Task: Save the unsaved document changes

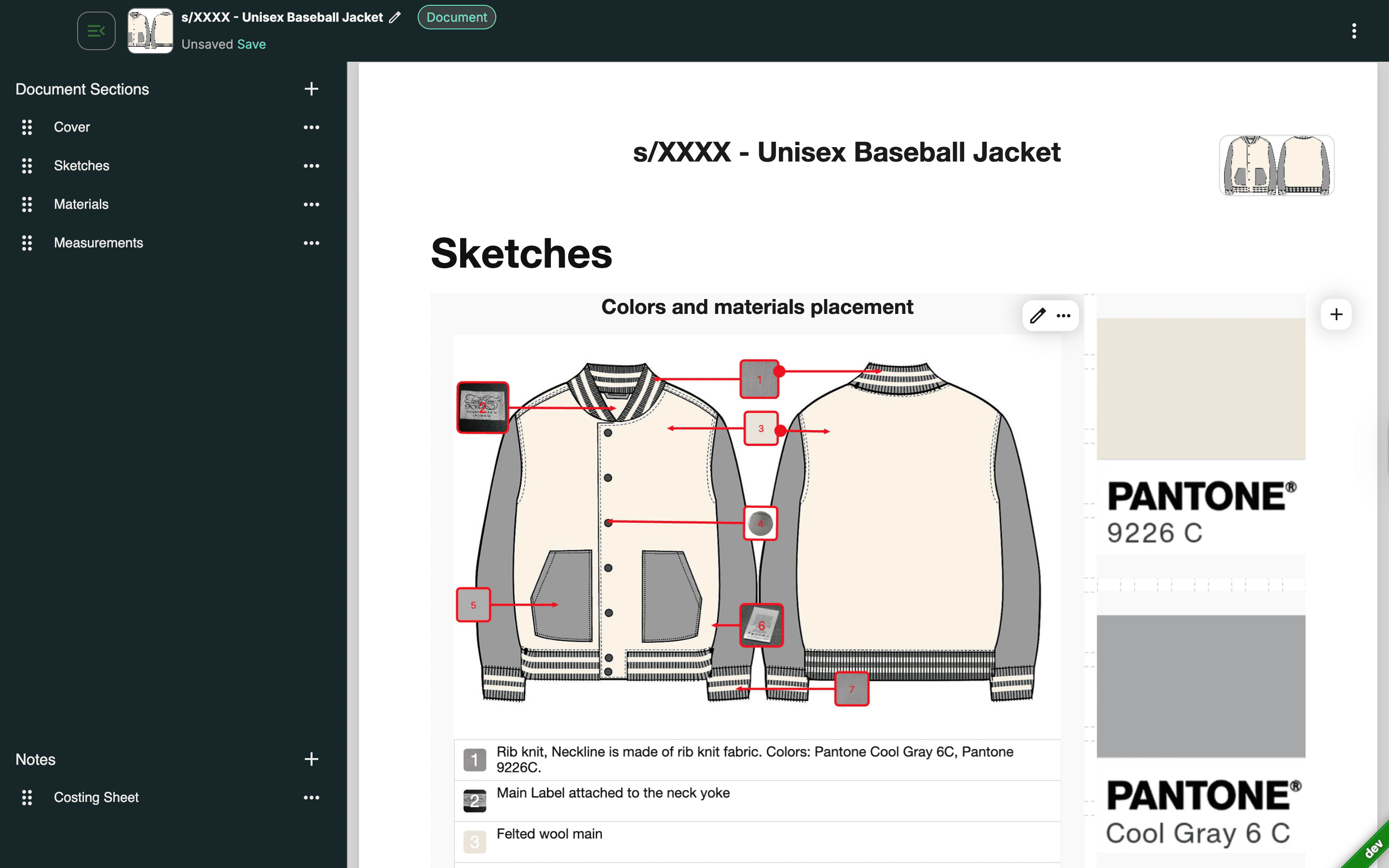Action: [251, 44]
